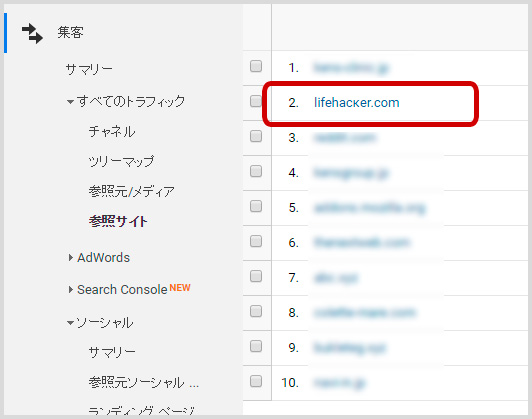Check the checkbox for row 6
This screenshot has width=532, height=419.
256,241
